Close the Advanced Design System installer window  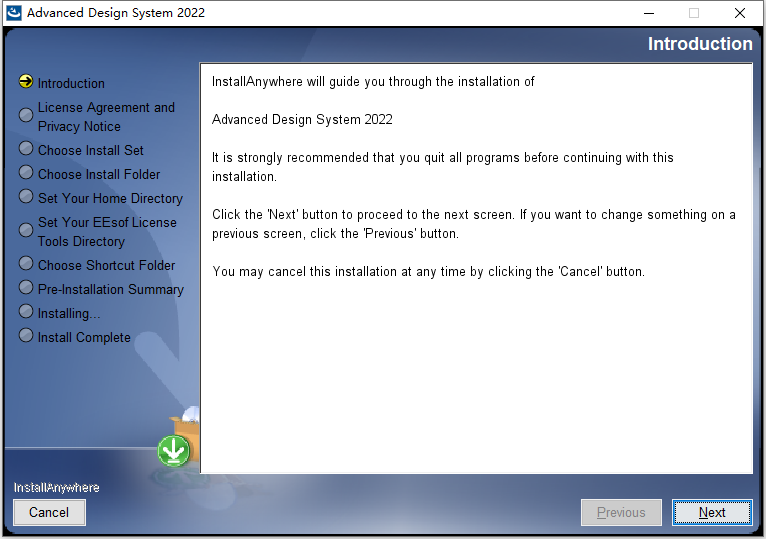click(740, 13)
